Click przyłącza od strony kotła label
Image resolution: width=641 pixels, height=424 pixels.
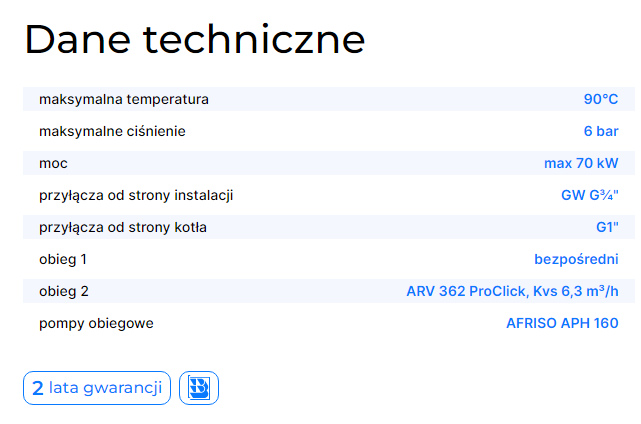click(x=122, y=227)
